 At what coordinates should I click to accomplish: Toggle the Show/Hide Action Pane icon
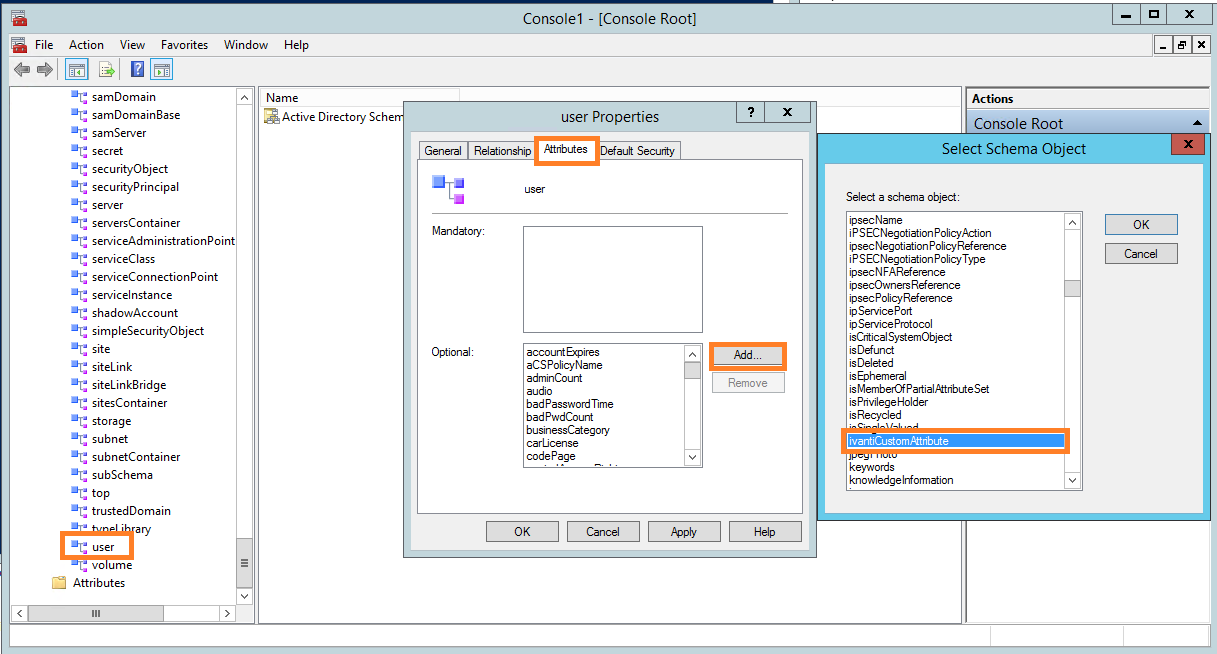click(161, 69)
